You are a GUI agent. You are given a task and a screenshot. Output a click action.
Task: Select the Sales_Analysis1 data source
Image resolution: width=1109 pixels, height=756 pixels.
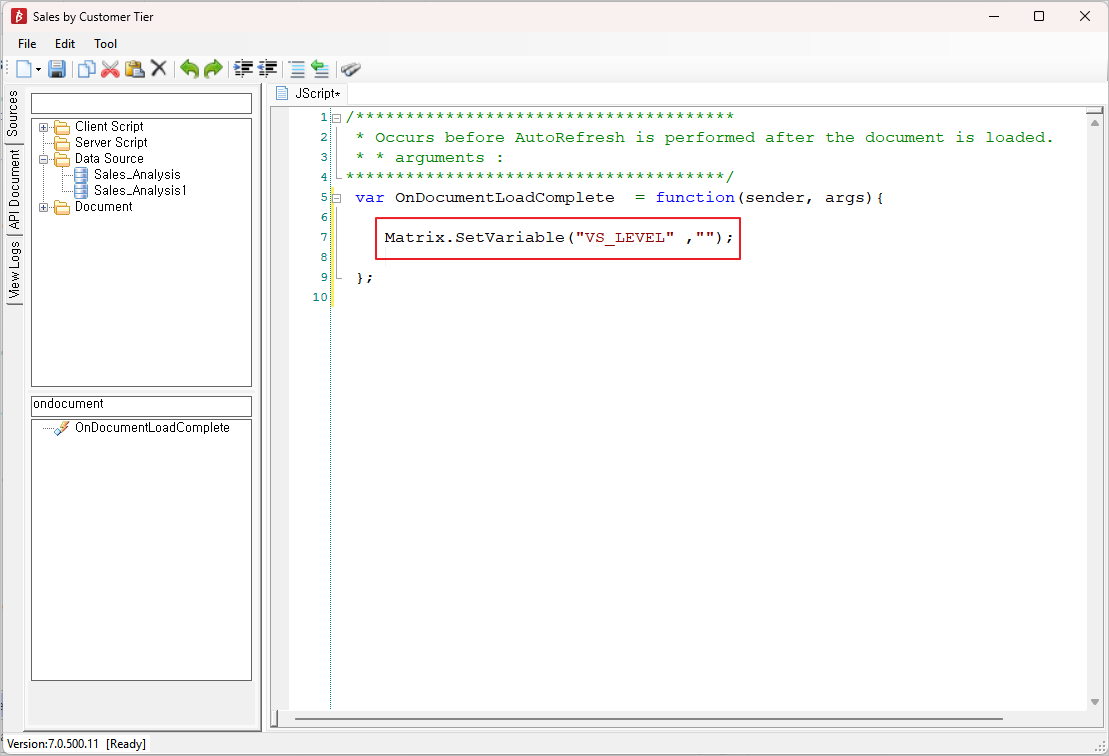coord(140,191)
